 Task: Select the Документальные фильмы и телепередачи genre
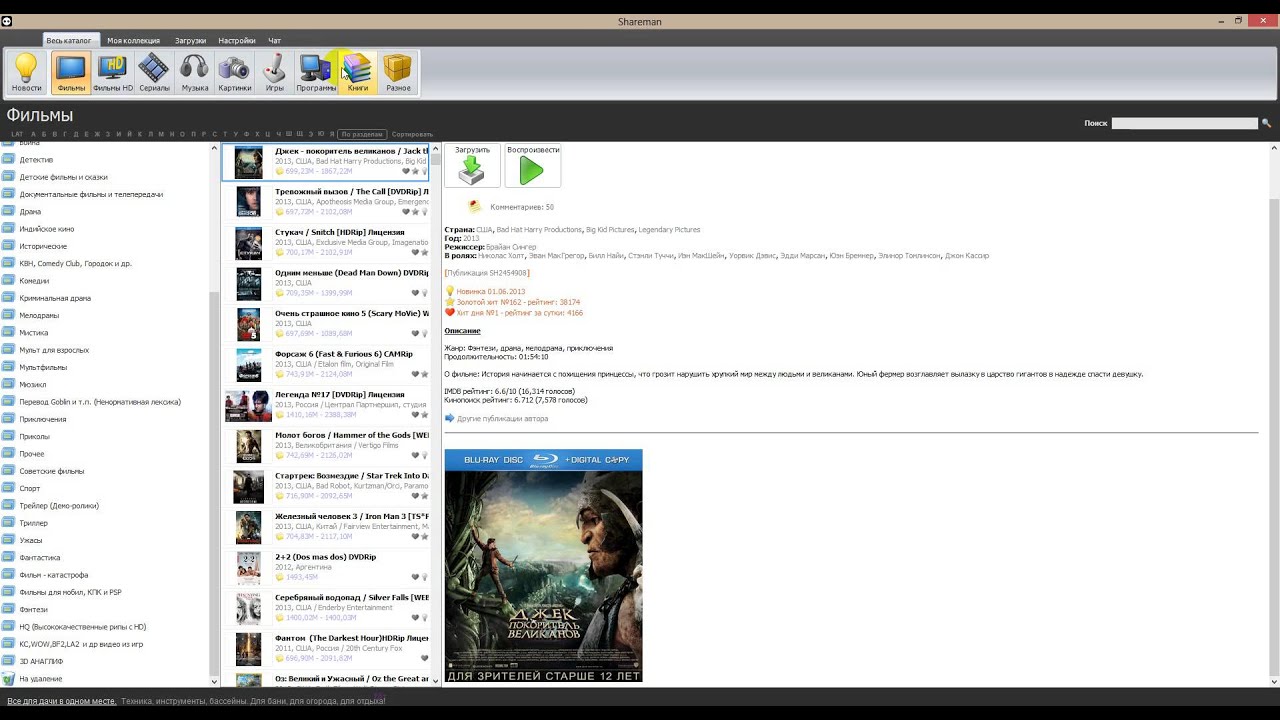pyautogui.click(x=91, y=194)
